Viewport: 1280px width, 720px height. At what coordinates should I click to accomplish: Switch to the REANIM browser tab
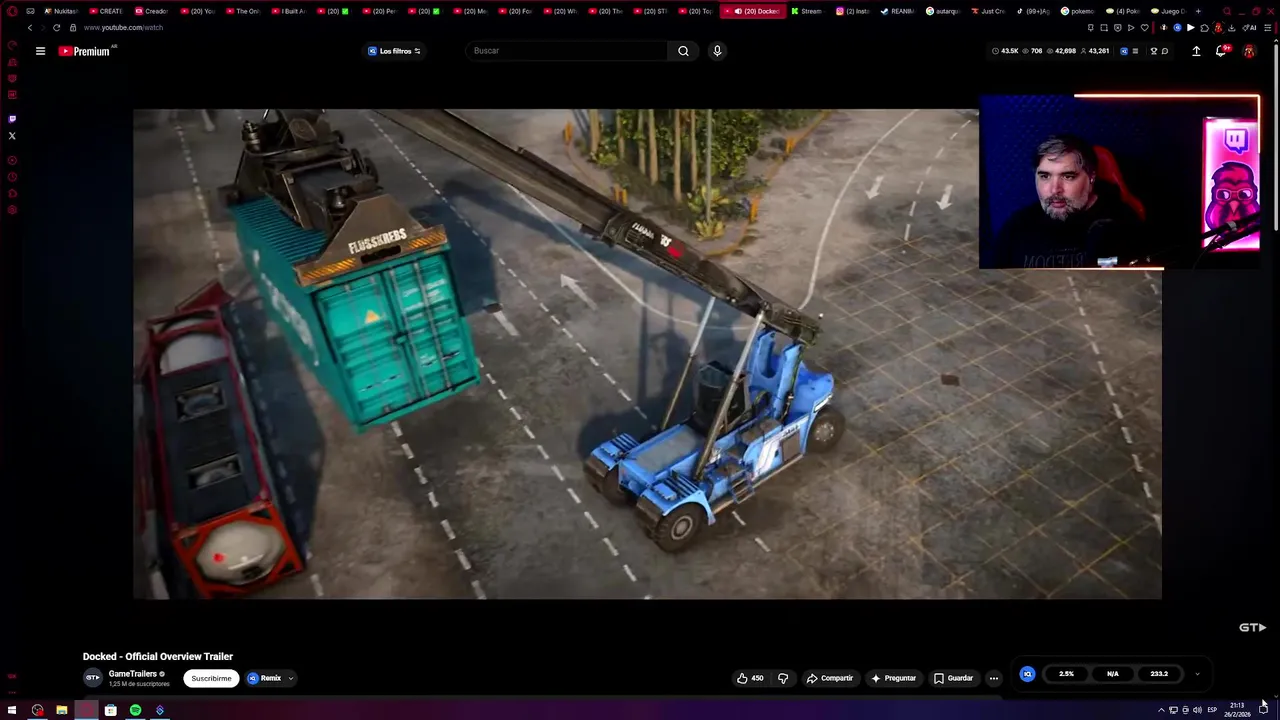[898, 11]
